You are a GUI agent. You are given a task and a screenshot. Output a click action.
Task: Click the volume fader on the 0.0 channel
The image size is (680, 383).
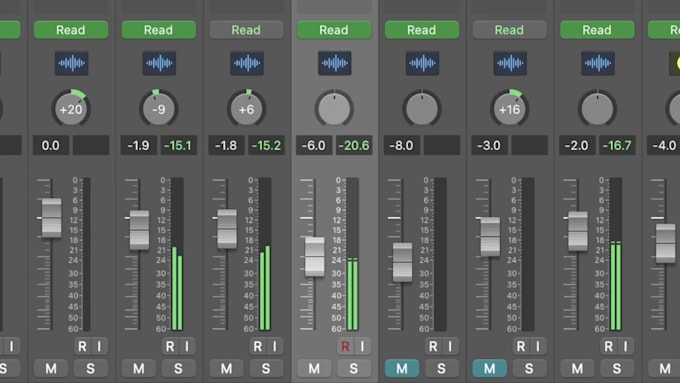pos(51,218)
